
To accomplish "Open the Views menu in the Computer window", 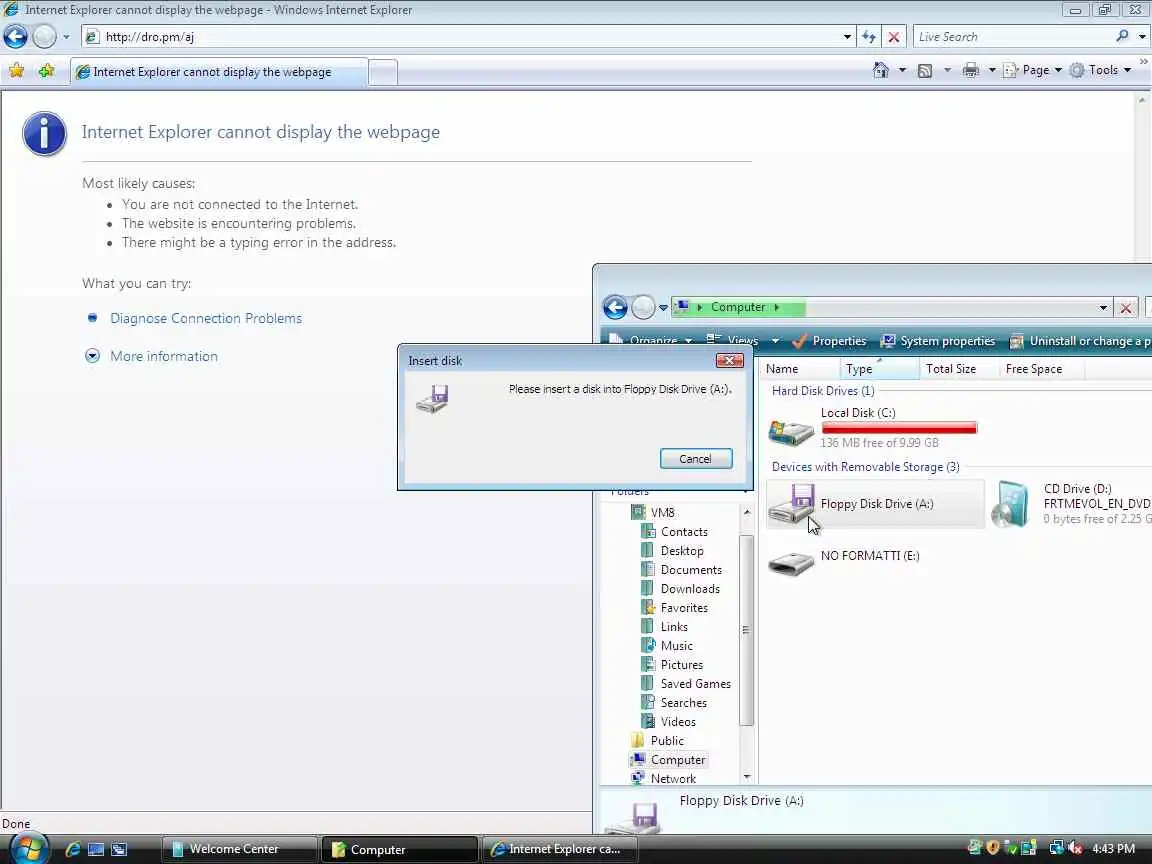I will pyautogui.click(x=742, y=341).
